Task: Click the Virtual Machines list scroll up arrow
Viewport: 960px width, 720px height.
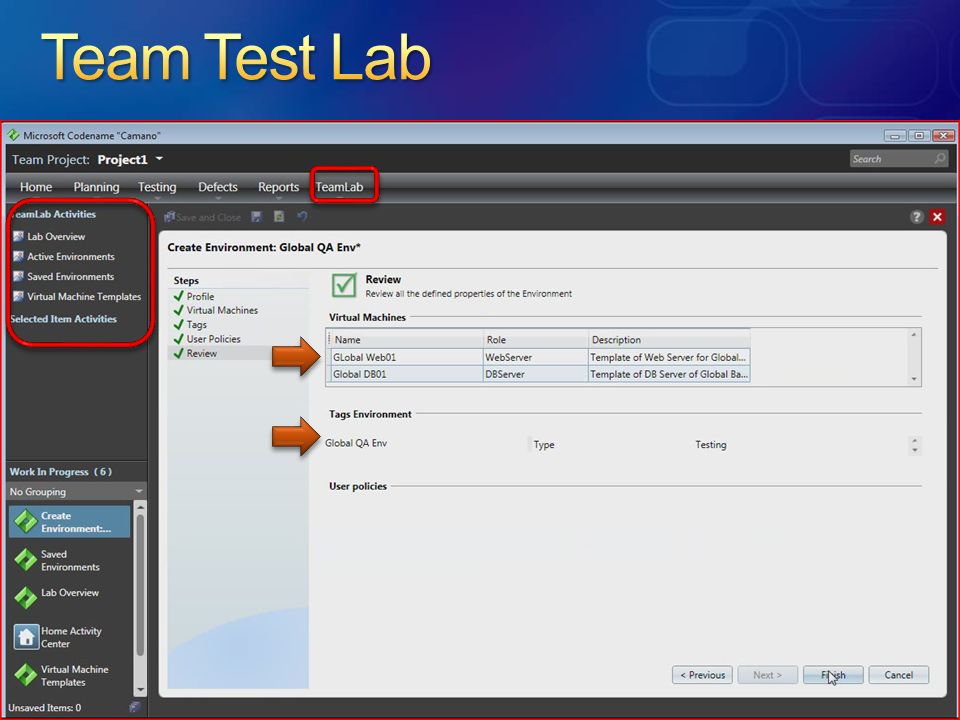Action: click(914, 334)
